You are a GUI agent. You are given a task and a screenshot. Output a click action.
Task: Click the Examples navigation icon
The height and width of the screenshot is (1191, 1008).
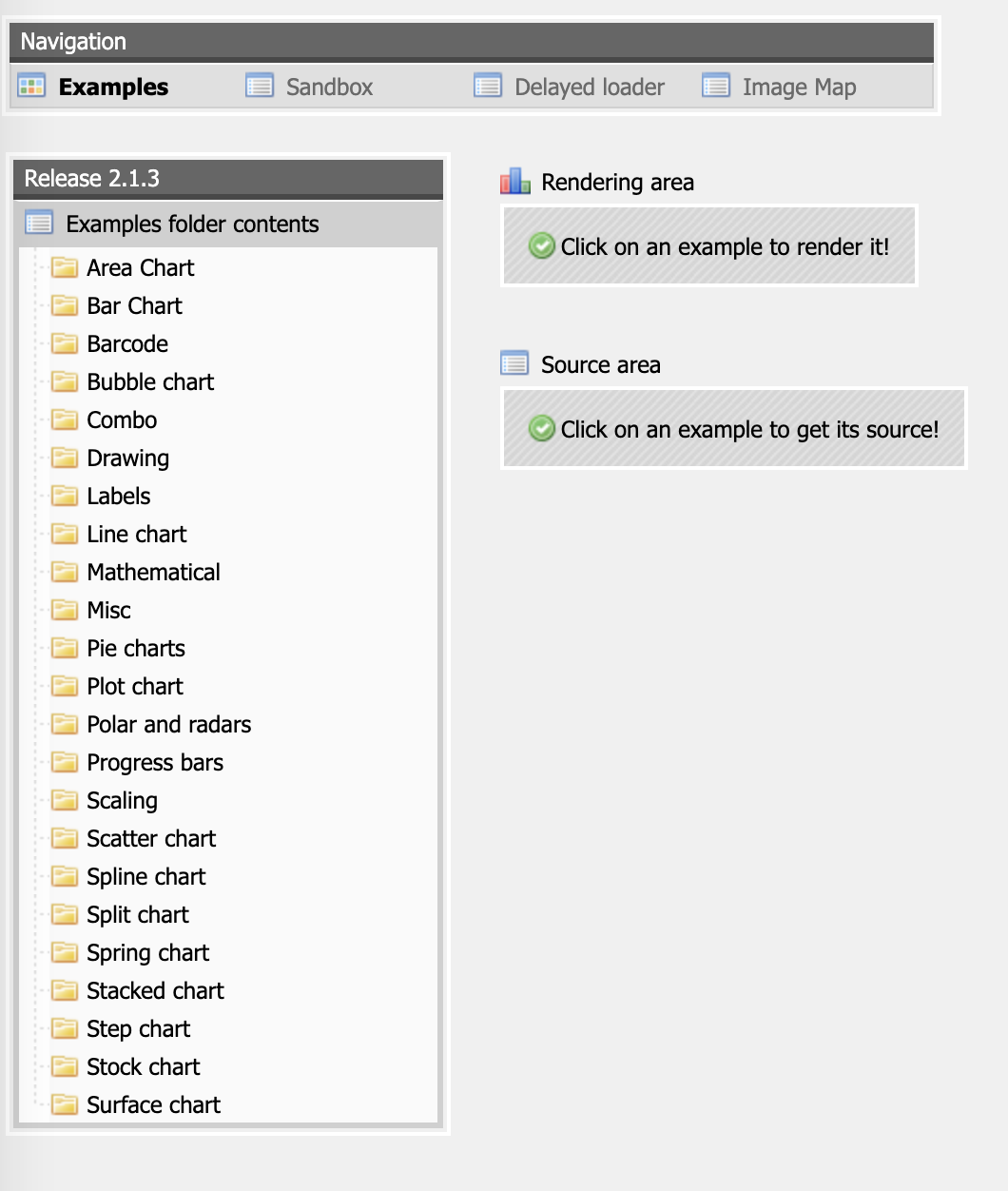click(x=31, y=87)
